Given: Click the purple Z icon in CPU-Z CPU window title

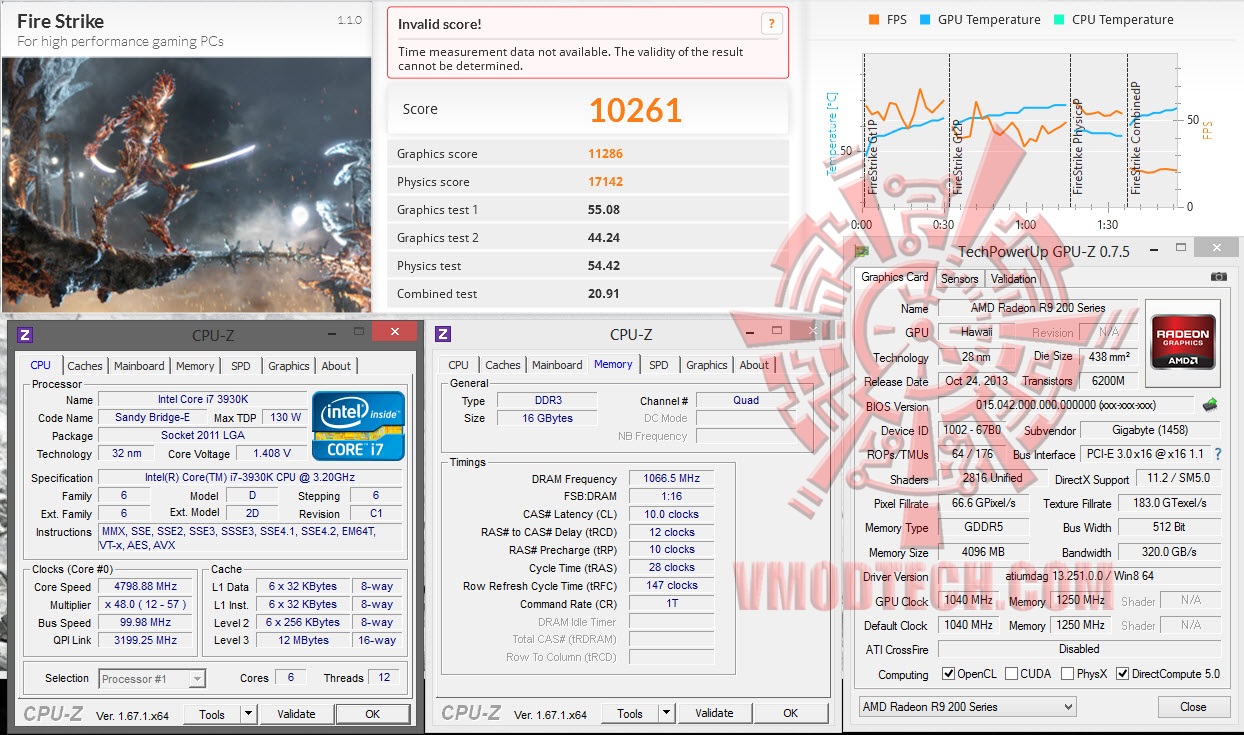Looking at the screenshot, I should coord(26,335).
